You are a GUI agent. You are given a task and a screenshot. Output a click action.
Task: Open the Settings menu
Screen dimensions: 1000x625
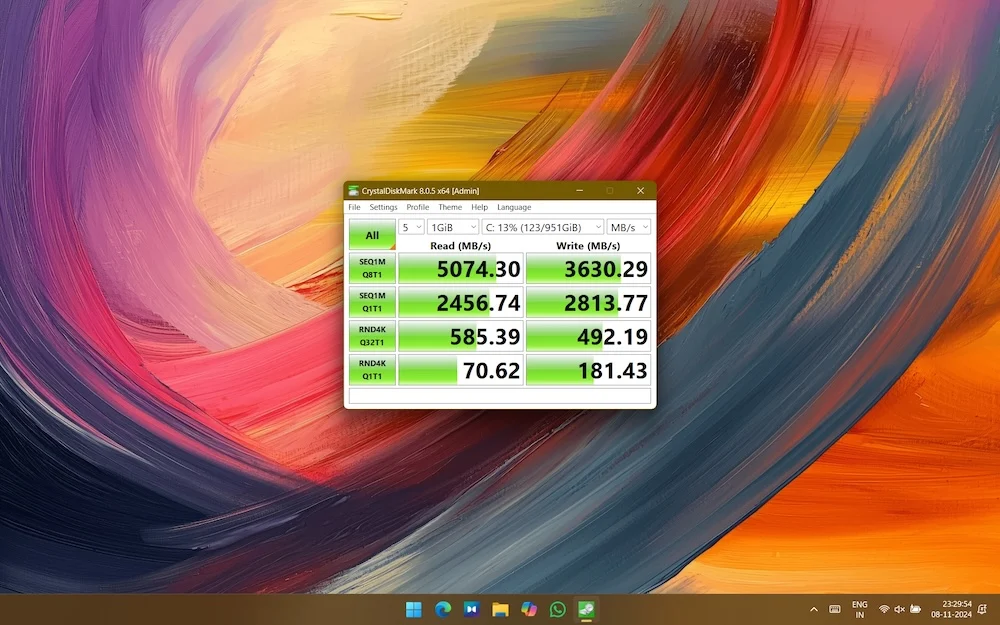(383, 207)
